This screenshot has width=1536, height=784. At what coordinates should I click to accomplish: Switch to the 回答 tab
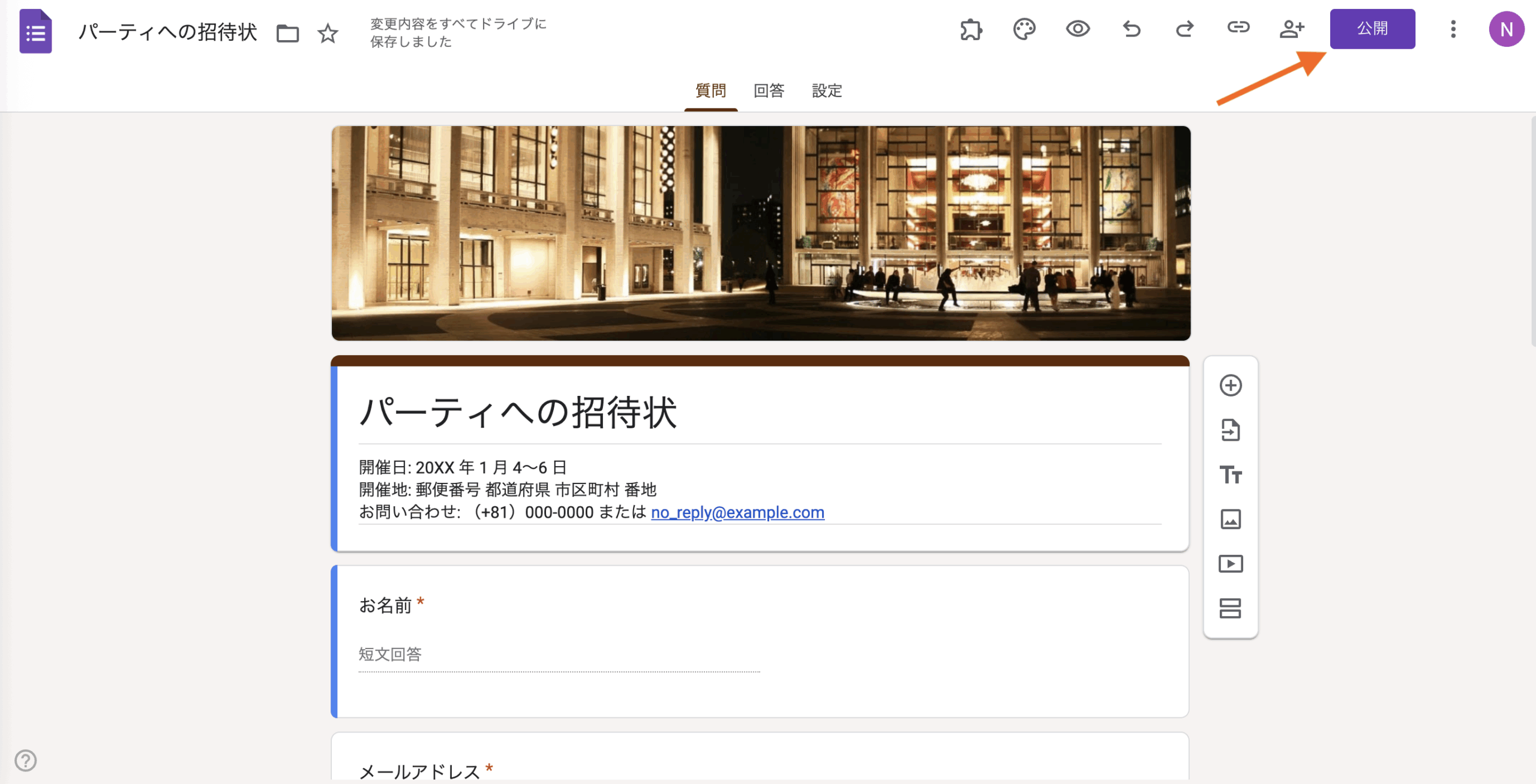click(x=769, y=91)
